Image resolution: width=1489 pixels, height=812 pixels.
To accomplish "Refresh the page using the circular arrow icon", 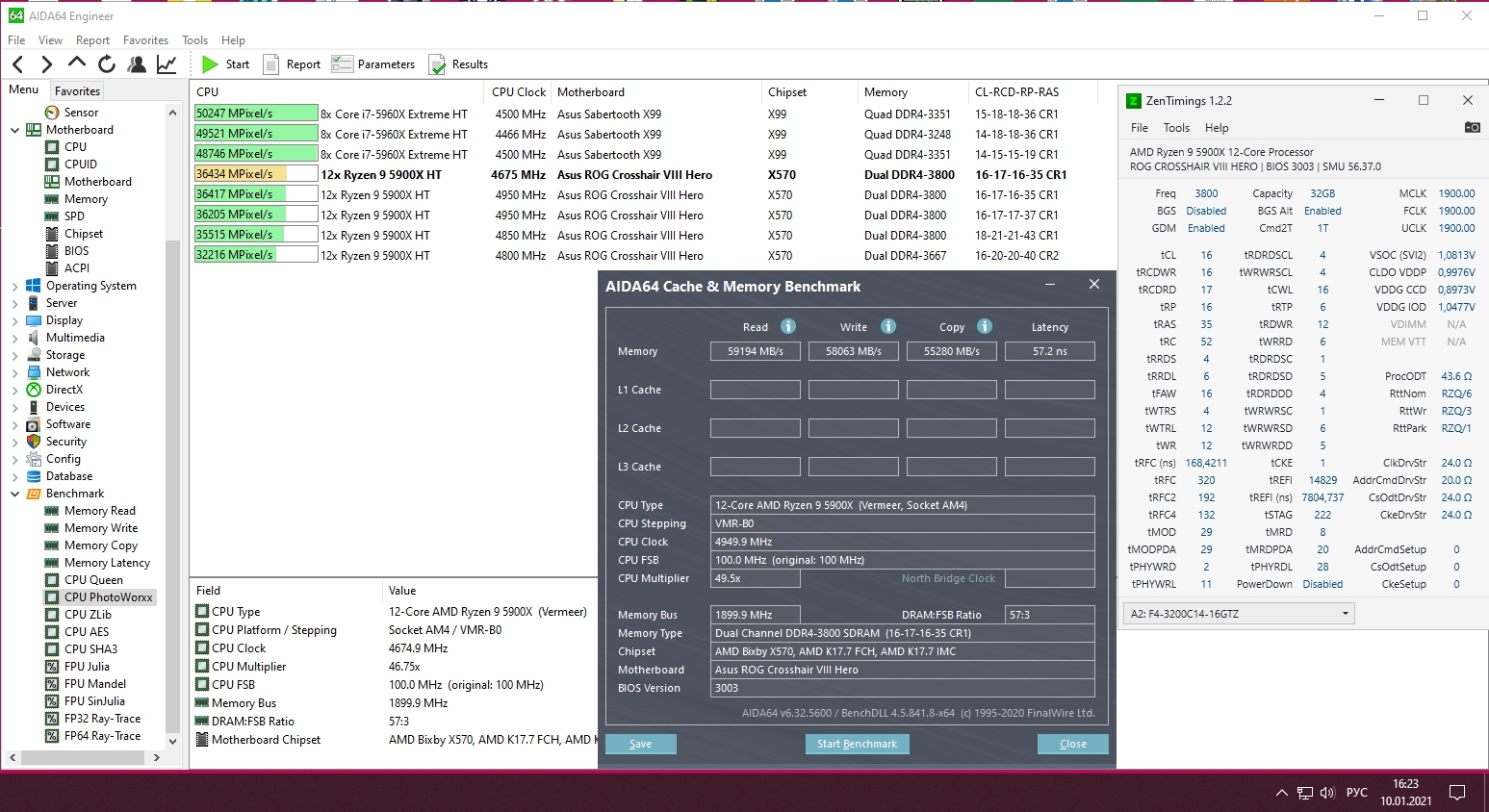I will point(107,64).
